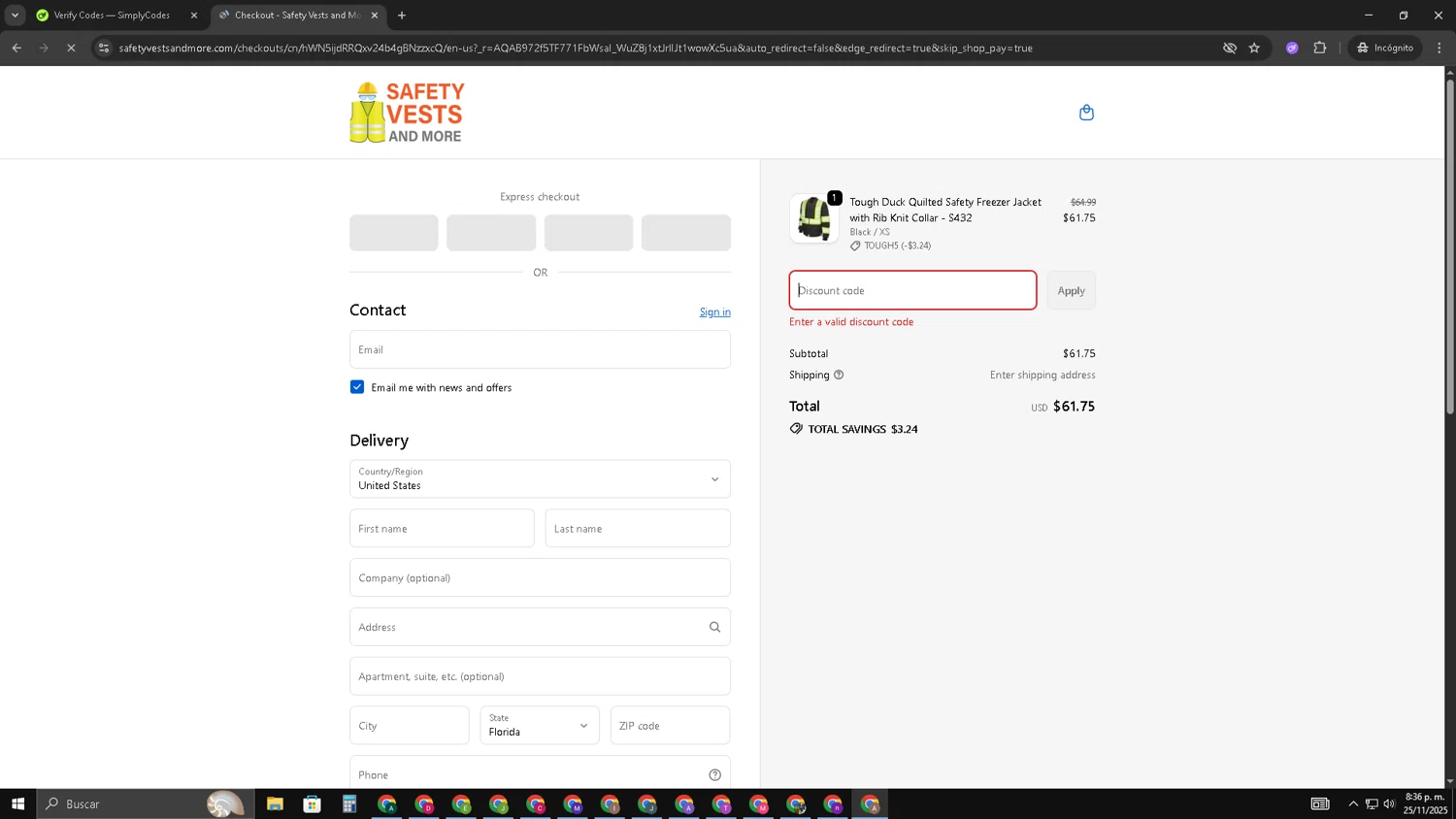This screenshot has width=1456, height=819.
Task: Click the Enter a valid discount code error
Action: pos(851,321)
